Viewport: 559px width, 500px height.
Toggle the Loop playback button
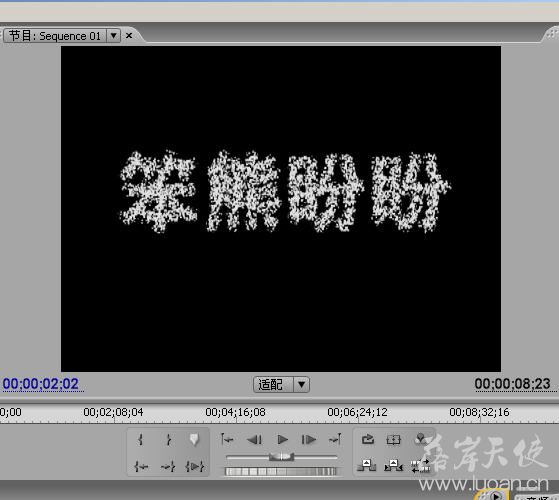pyautogui.click(x=368, y=439)
